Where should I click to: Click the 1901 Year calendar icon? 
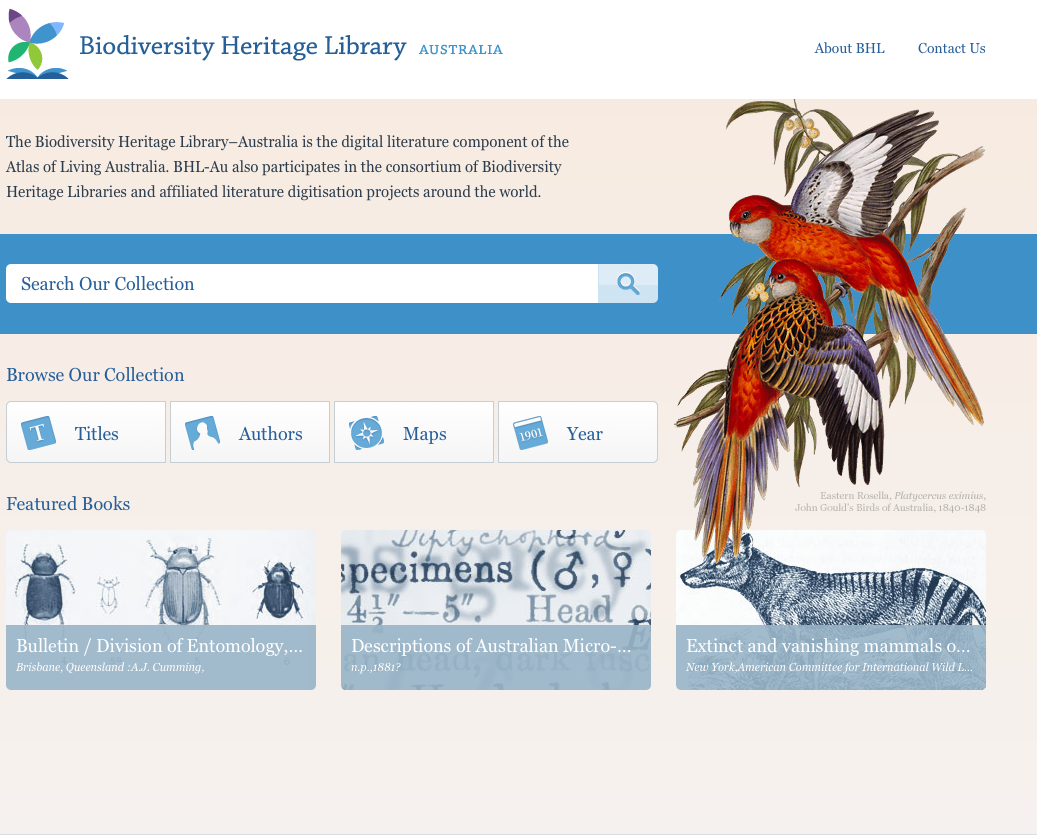tap(530, 433)
